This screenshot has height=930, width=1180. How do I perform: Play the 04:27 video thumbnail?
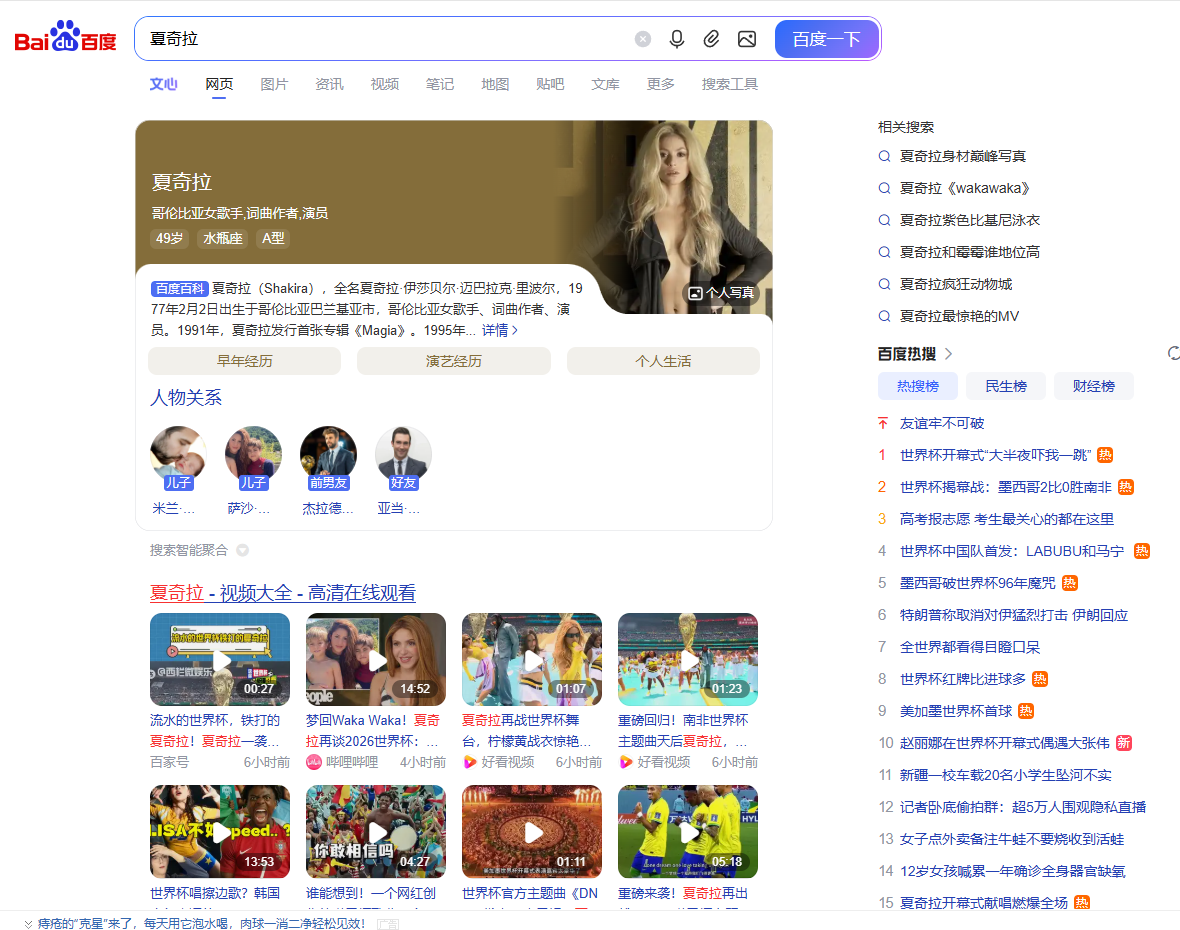point(376,831)
